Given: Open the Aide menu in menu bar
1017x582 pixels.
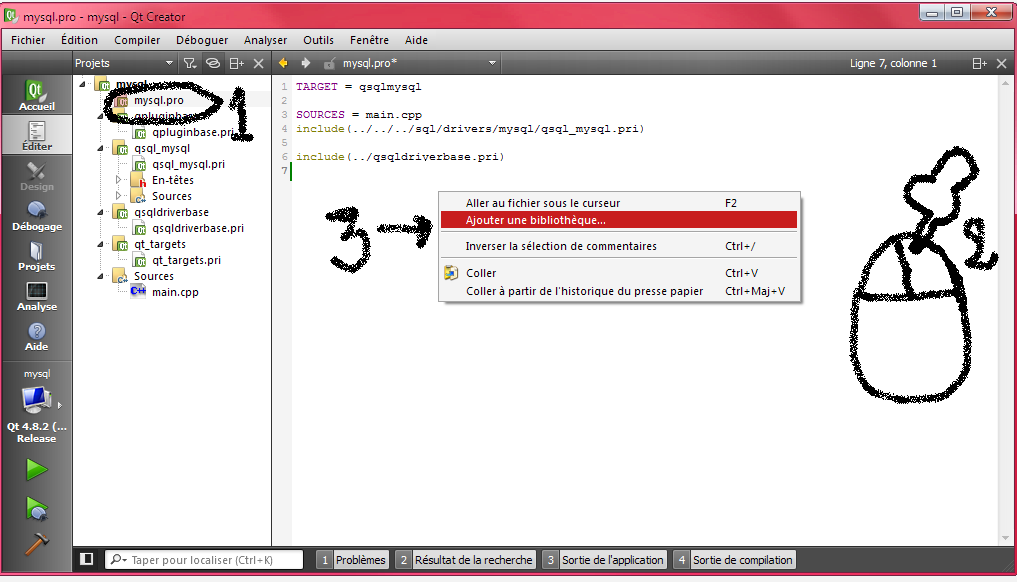Looking at the screenshot, I should point(416,40).
